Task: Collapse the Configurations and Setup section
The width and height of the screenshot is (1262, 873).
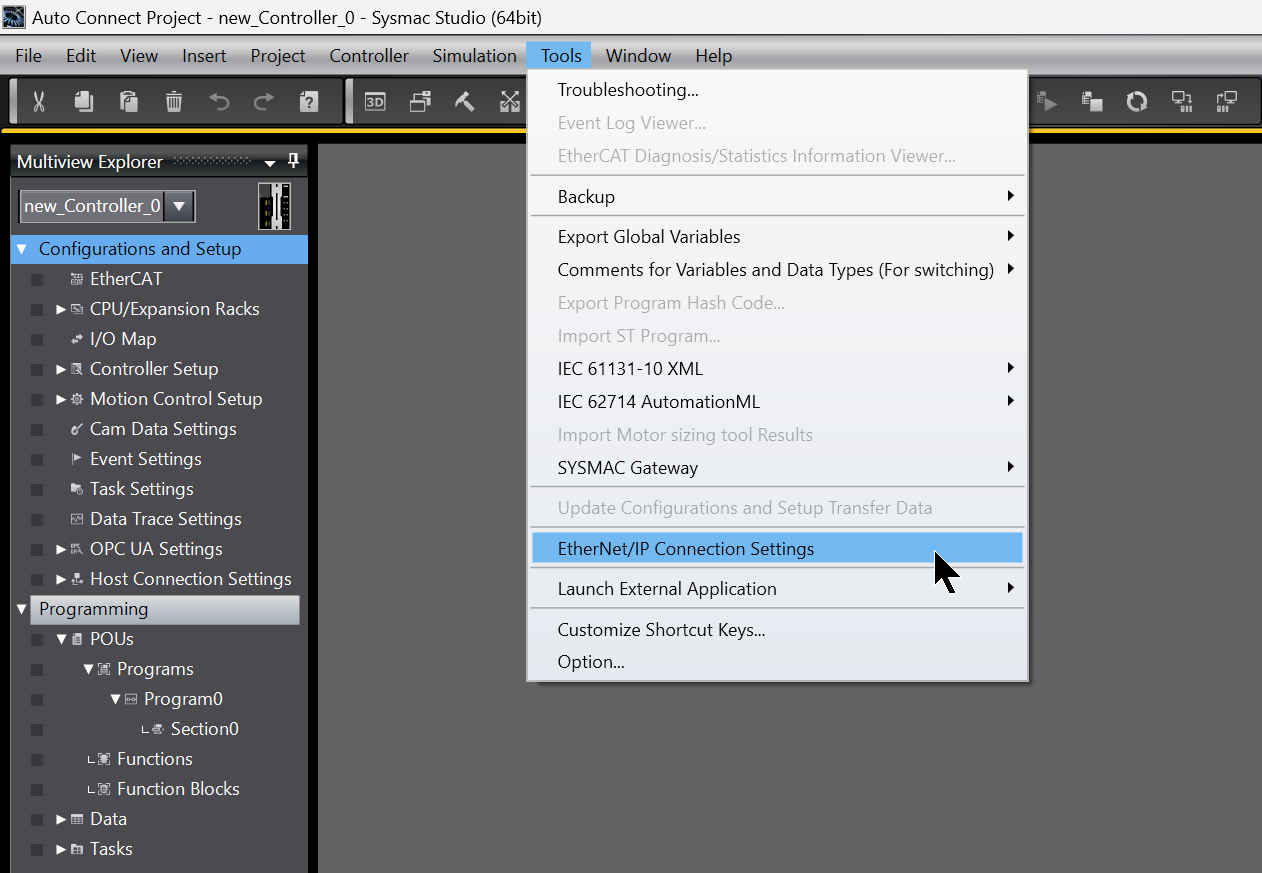Action: click(22, 249)
